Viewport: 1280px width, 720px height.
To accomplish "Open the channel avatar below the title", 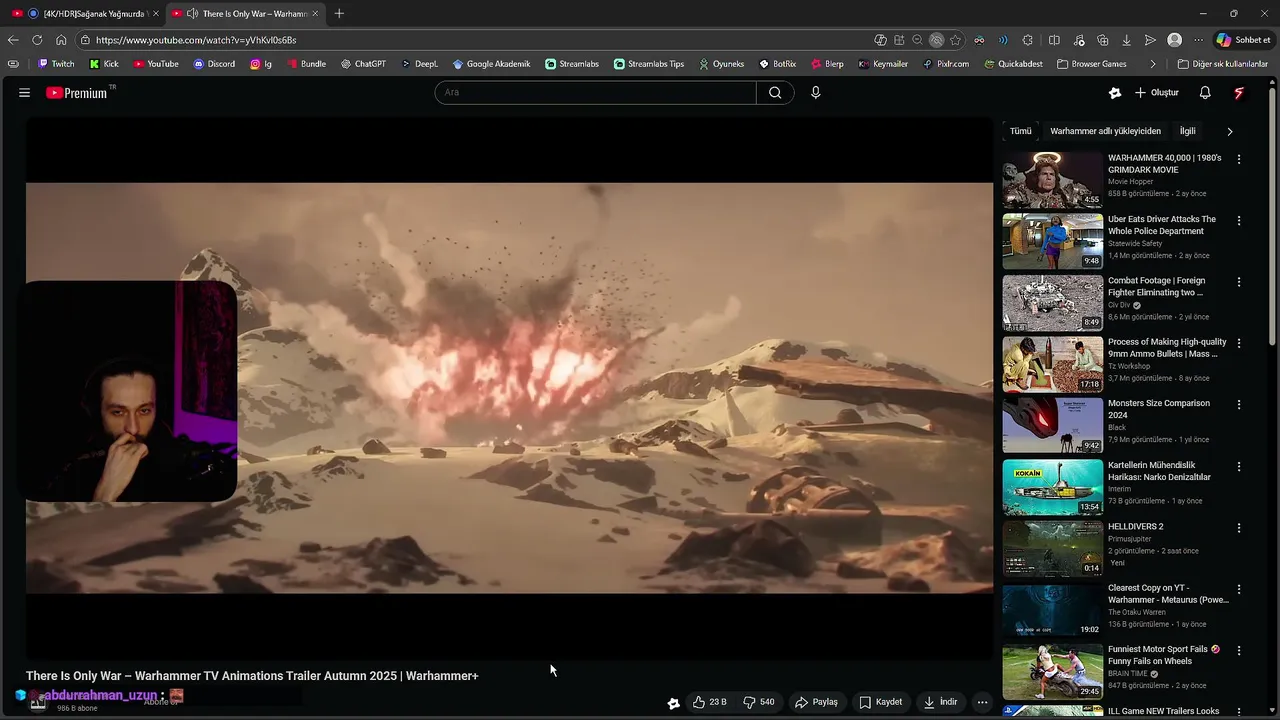I will 37,701.
